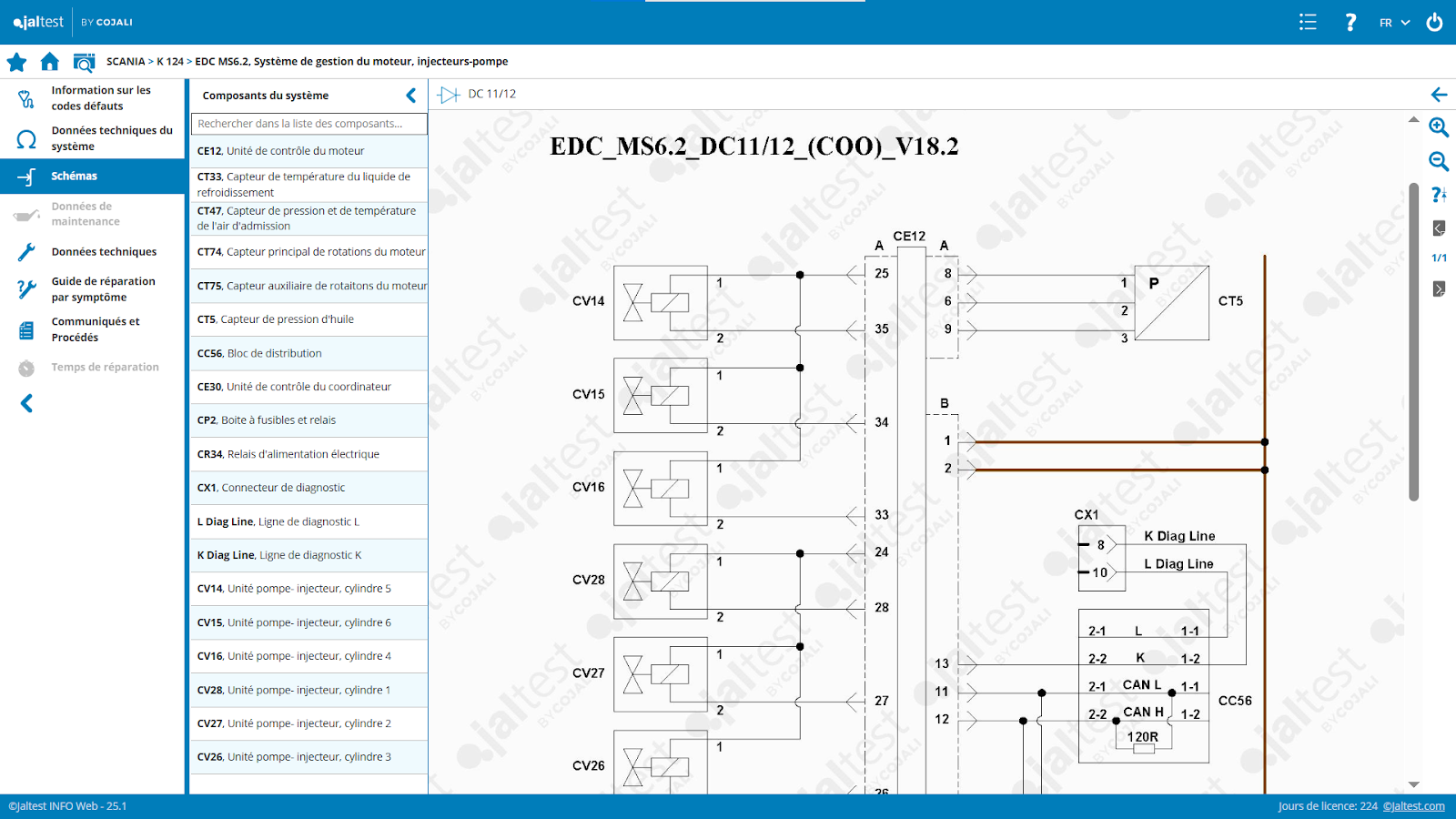The height and width of the screenshot is (819, 1456).
Task: Open the vehicle search icon
Action: [x=84, y=62]
